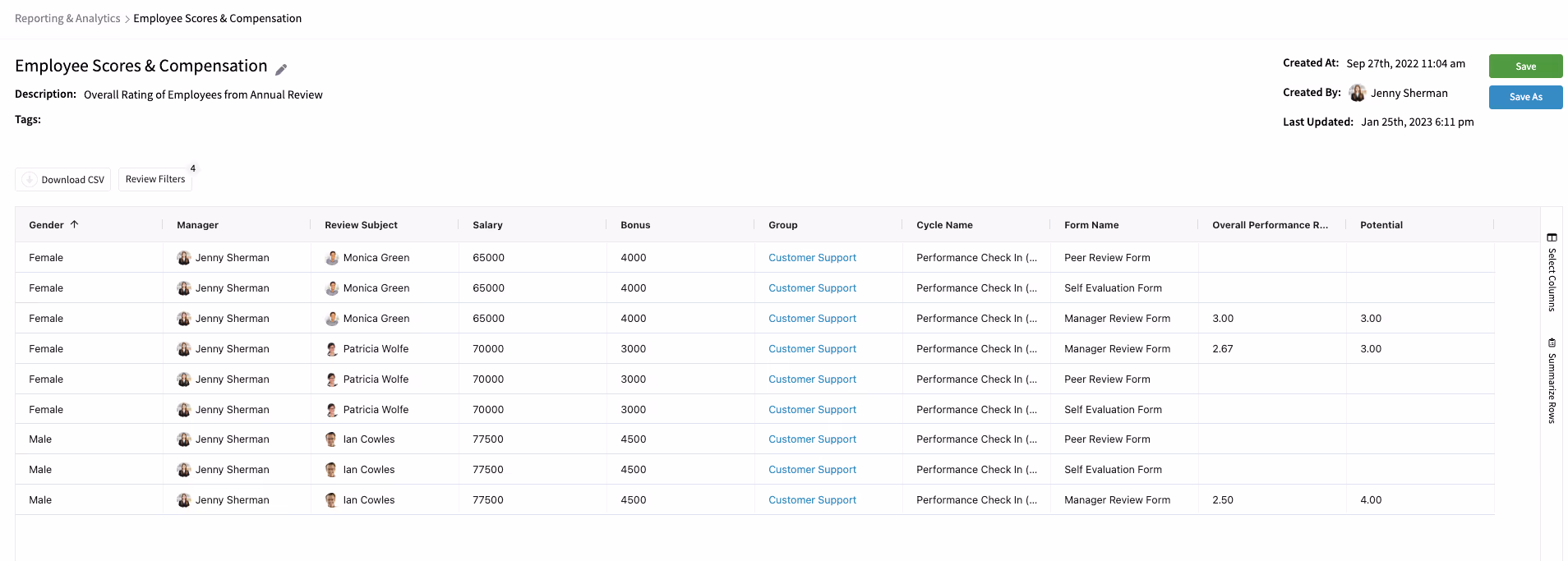Screen dimensions: 1568x561
Task: Click Self Evaluation Form in Ian Cowles' row
Action: point(1113,470)
